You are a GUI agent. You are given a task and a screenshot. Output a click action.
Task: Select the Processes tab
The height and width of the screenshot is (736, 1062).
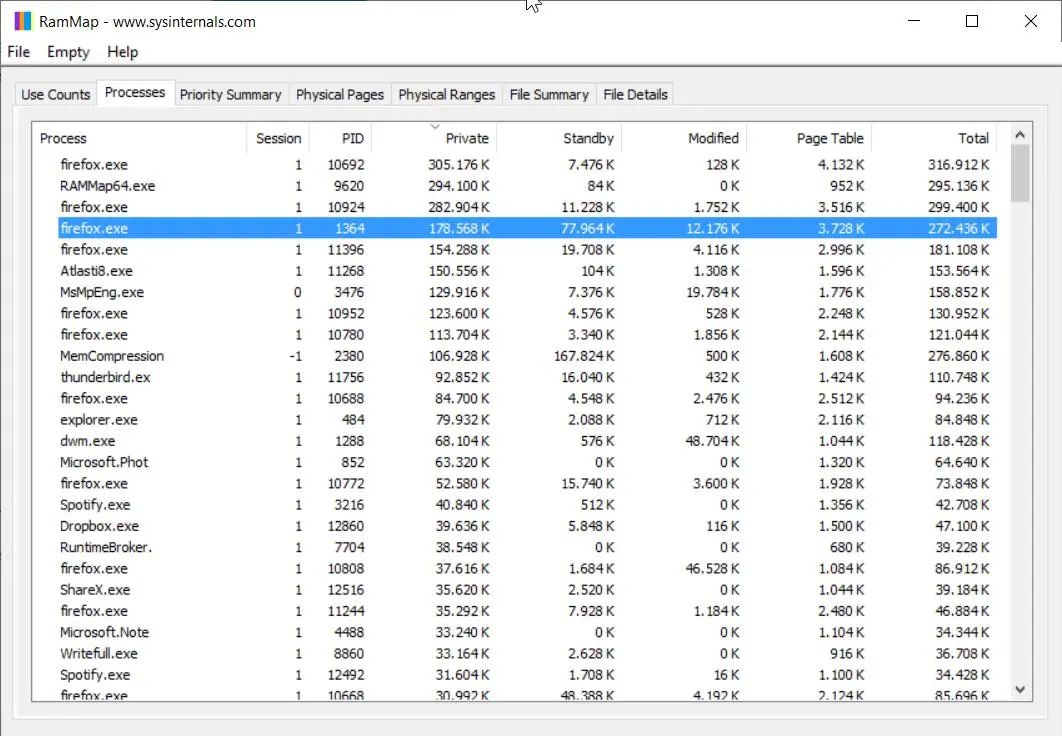point(135,92)
